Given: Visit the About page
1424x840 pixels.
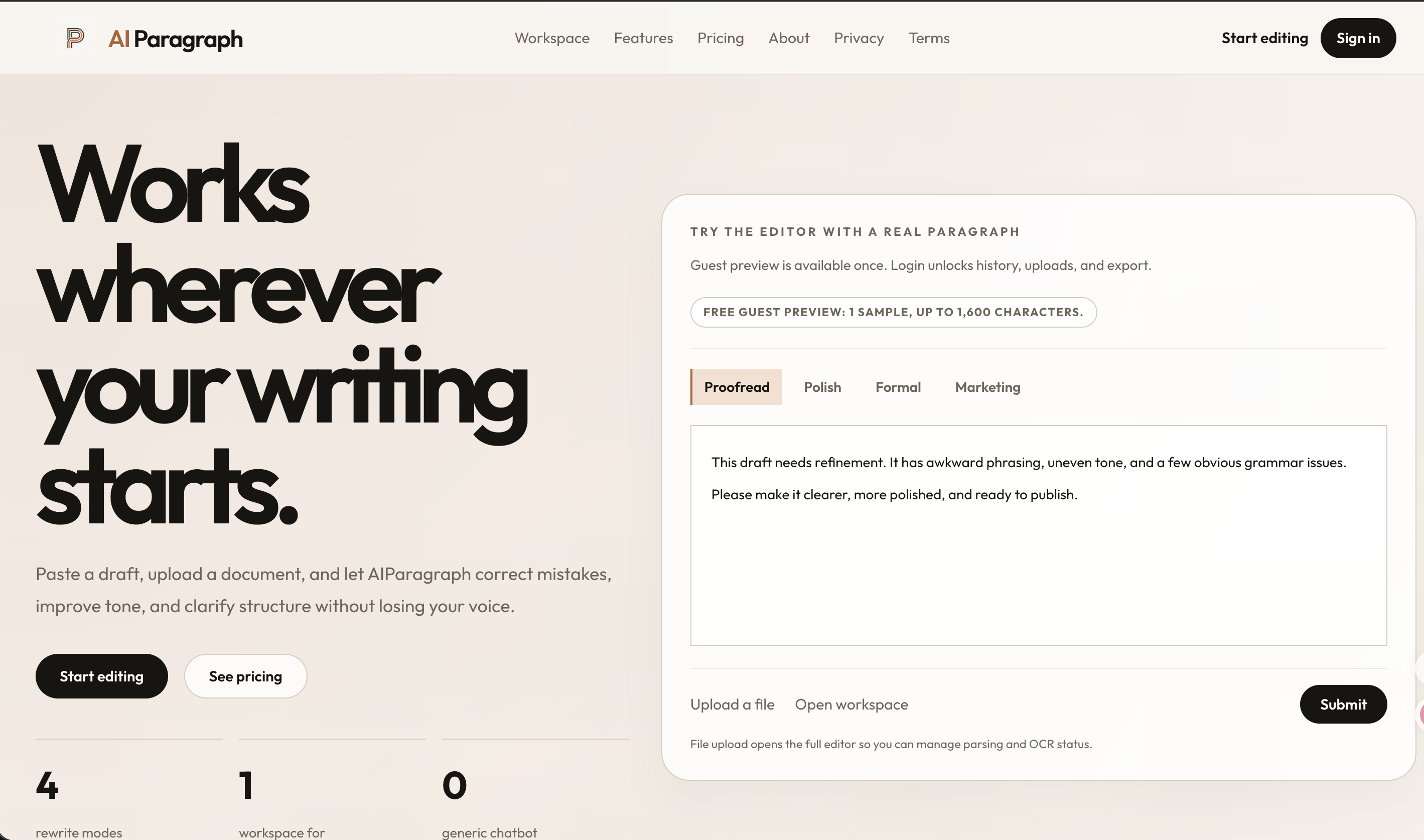Looking at the screenshot, I should click(789, 38).
